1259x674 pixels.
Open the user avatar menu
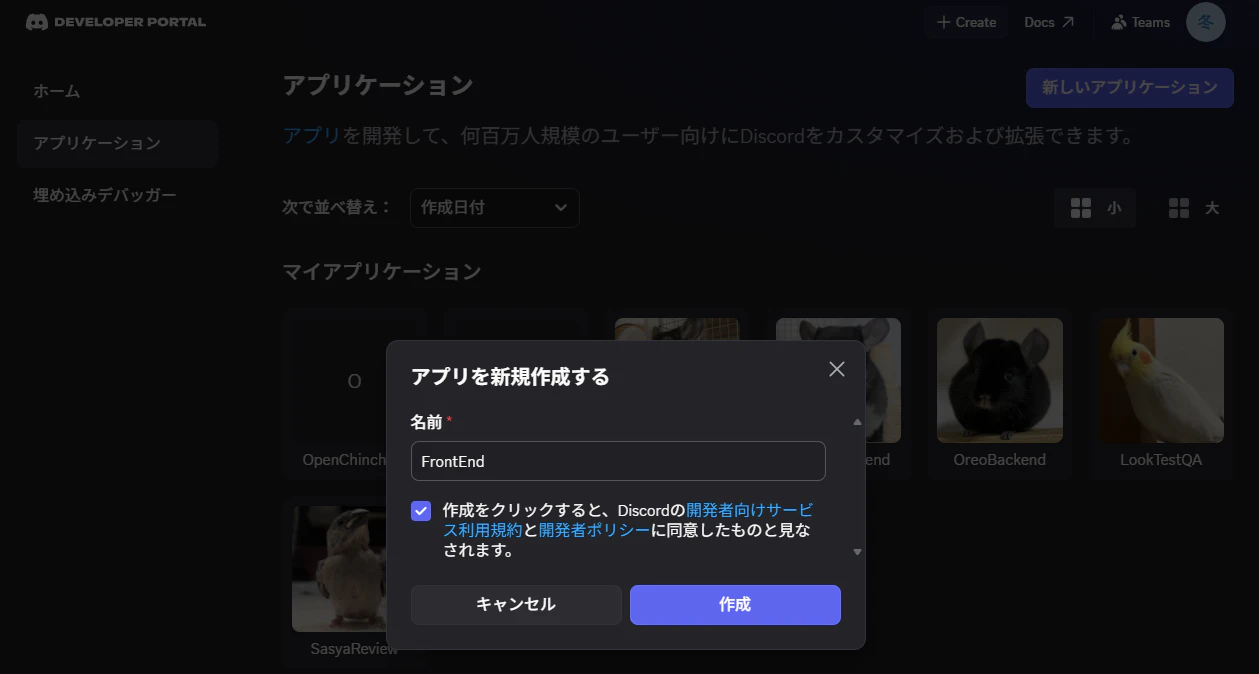tap(1205, 22)
